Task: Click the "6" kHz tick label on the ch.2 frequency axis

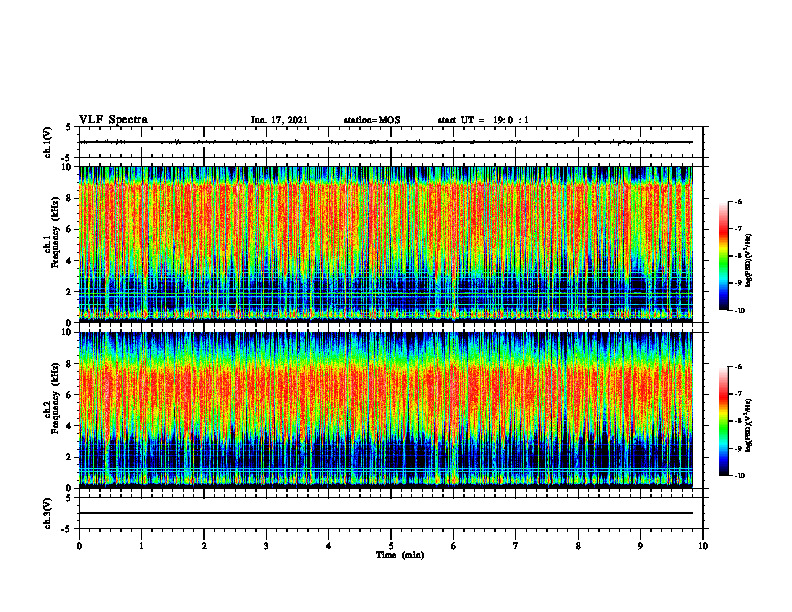Action: [70, 395]
